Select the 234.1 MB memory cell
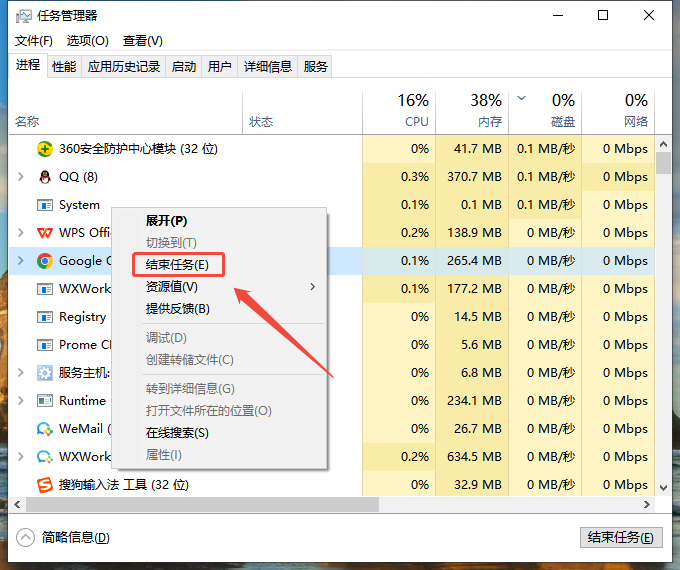This screenshot has height=570, width=680. (472, 401)
